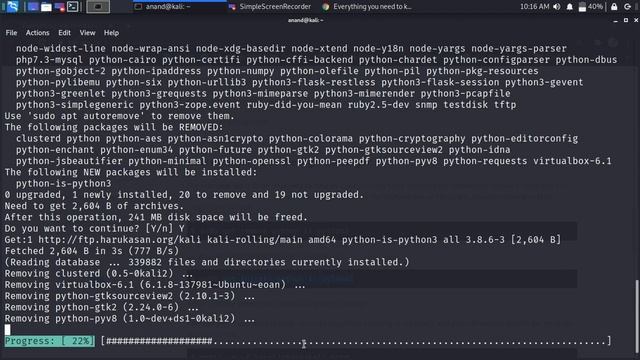The height and width of the screenshot is (360, 640).
Task: Click '0 upgraded, 1 newly installed' summary line
Action: click(184, 195)
